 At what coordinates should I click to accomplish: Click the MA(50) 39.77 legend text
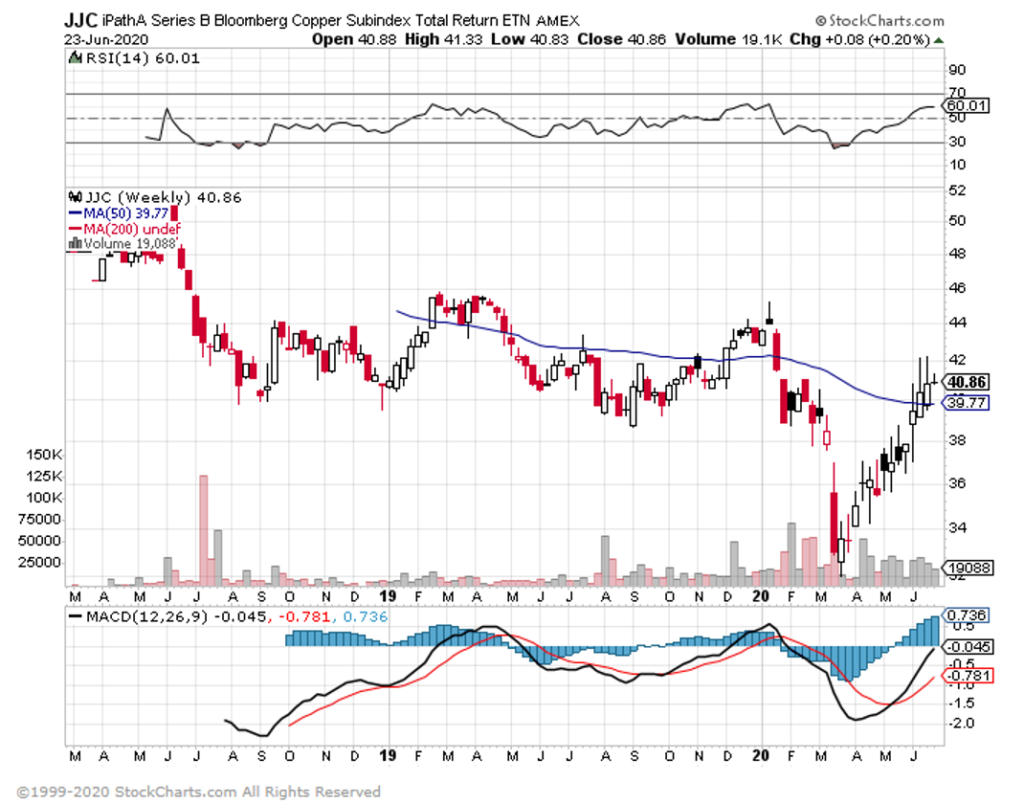click(x=126, y=214)
